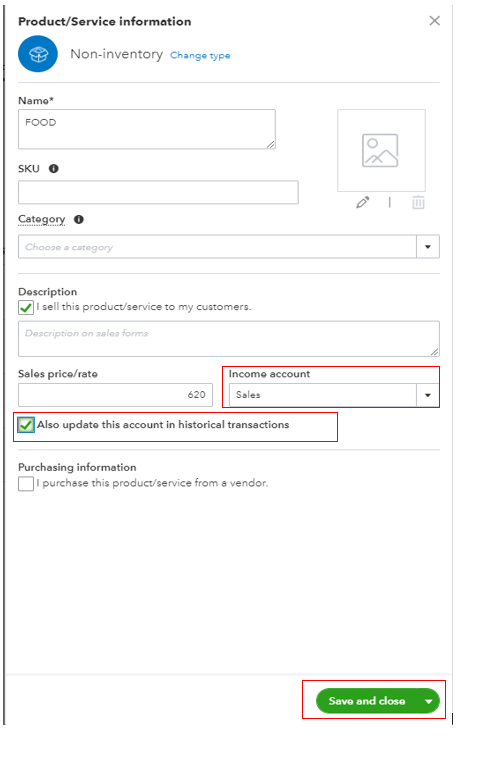Click the image placeholder picture icon

click(x=380, y=151)
